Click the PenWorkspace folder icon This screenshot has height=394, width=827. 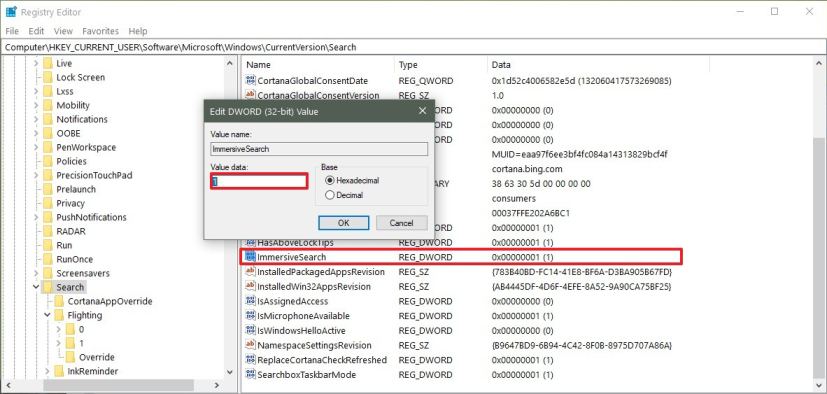point(47,147)
